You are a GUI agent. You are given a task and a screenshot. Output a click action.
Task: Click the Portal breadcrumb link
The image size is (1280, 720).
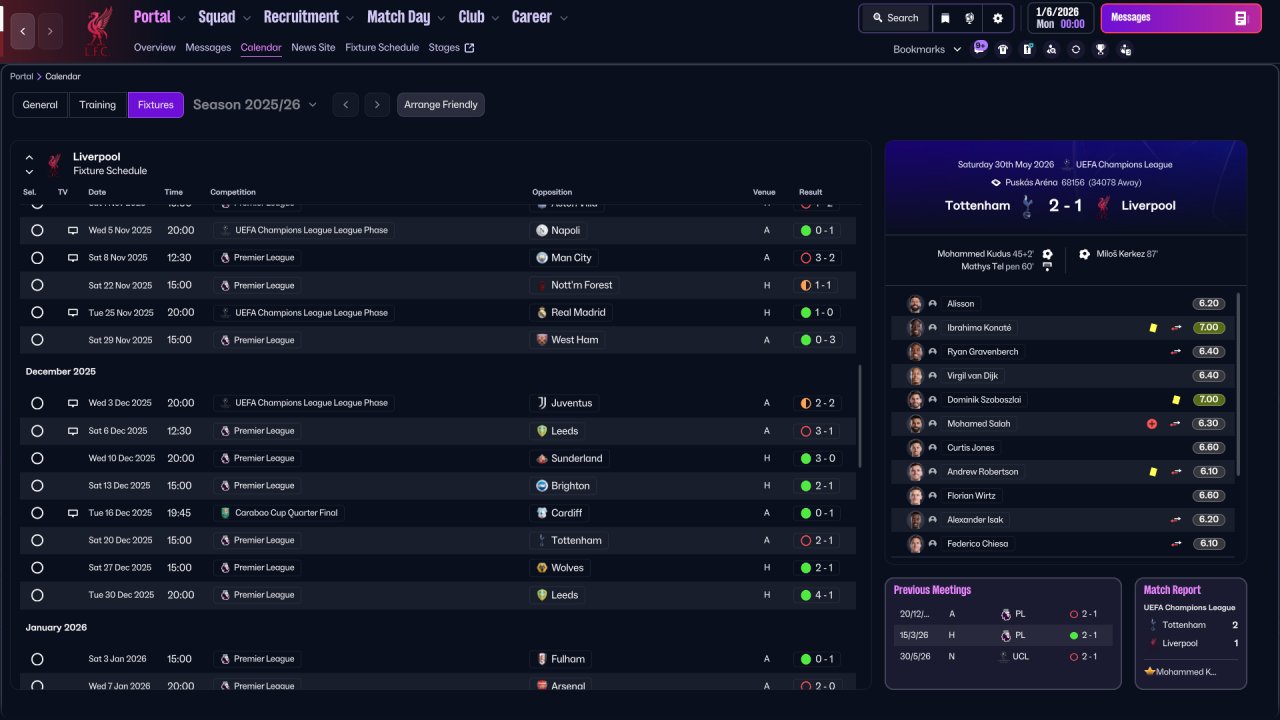pyautogui.click(x=21, y=76)
